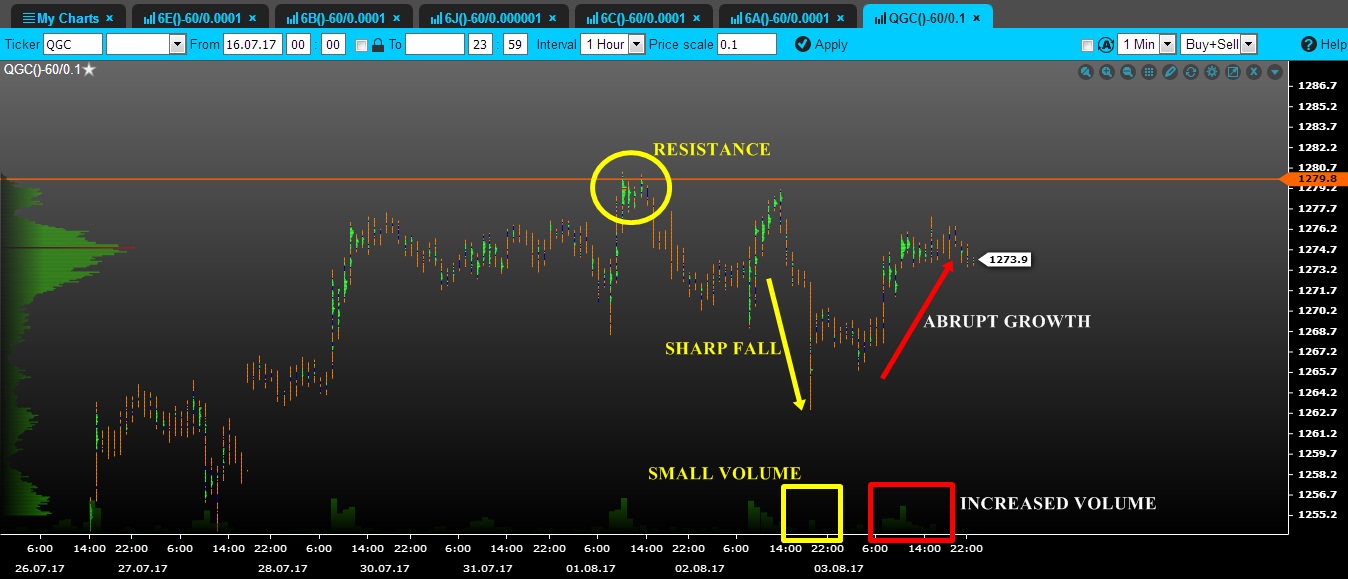Viewport: 1348px width, 579px height.
Task: Refresh the chart data
Action: 1191,72
